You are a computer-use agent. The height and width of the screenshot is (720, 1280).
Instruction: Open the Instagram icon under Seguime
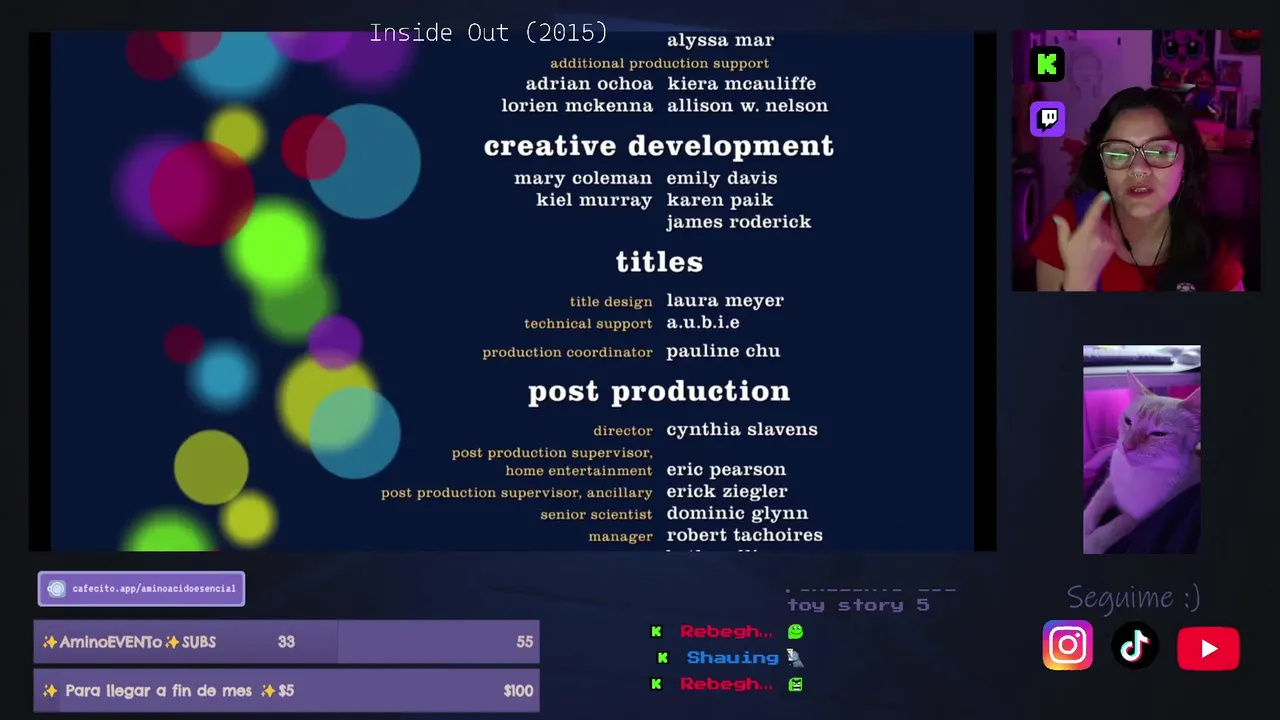(x=1068, y=646)
